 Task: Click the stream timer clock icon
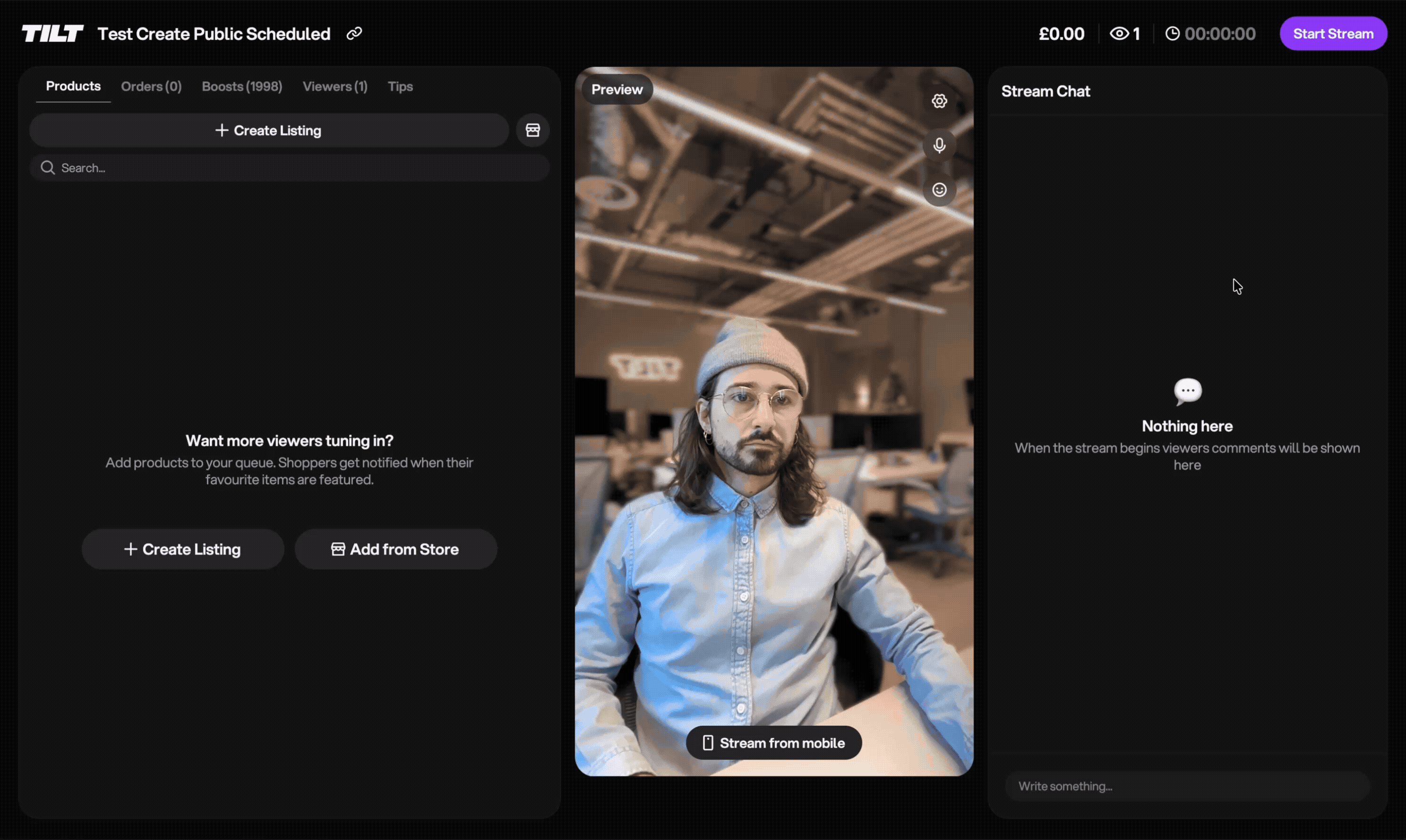tap(1172, 34)
